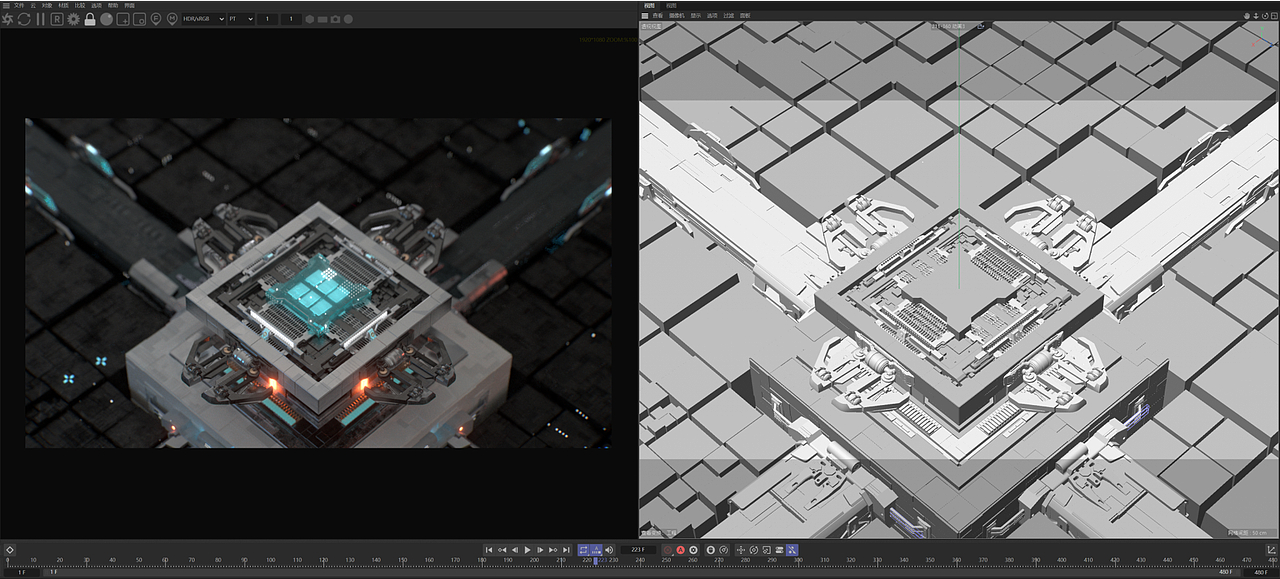Go to end of the timeline
Image resolution: width=1280 pixels, height=579 pixels.
pos(566,550)
